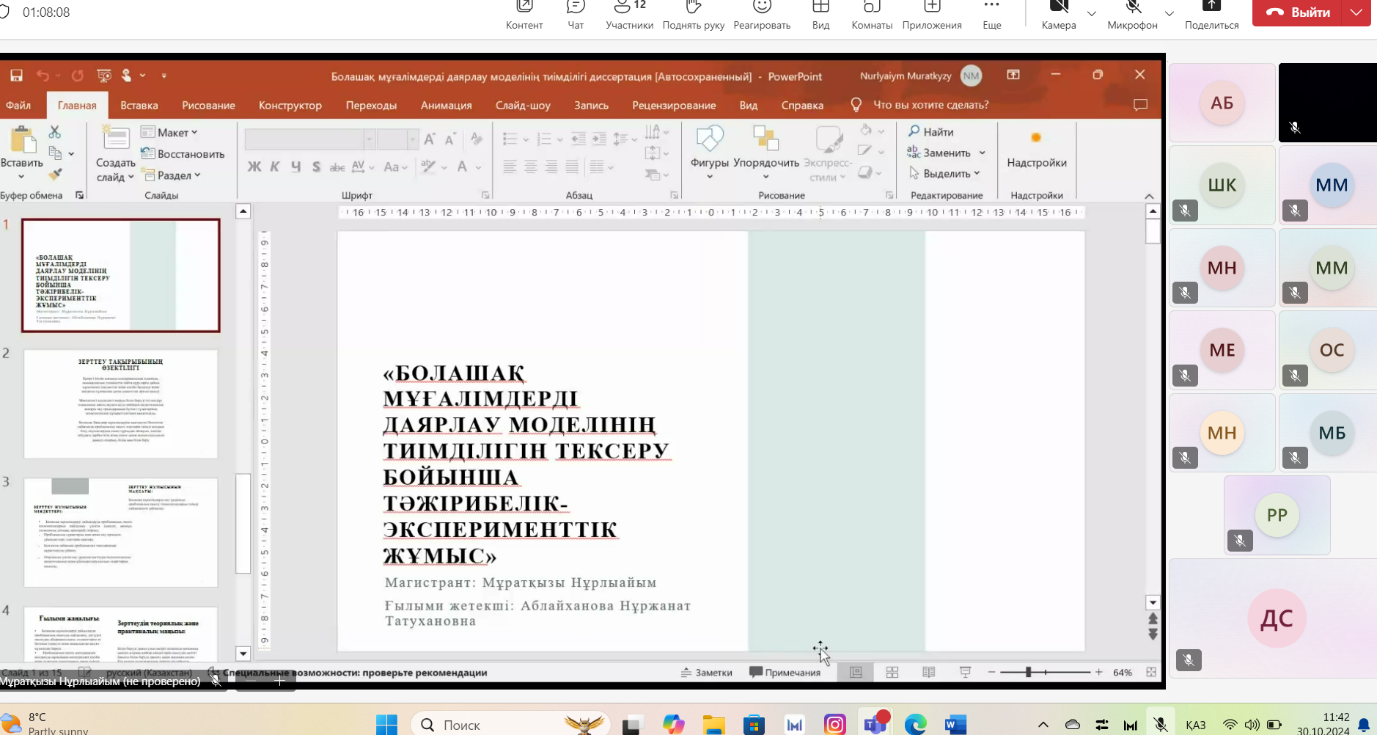Expand the Выделить dropdown
Viewport: 1377px width, 735px height.
[x=977, y=174]
